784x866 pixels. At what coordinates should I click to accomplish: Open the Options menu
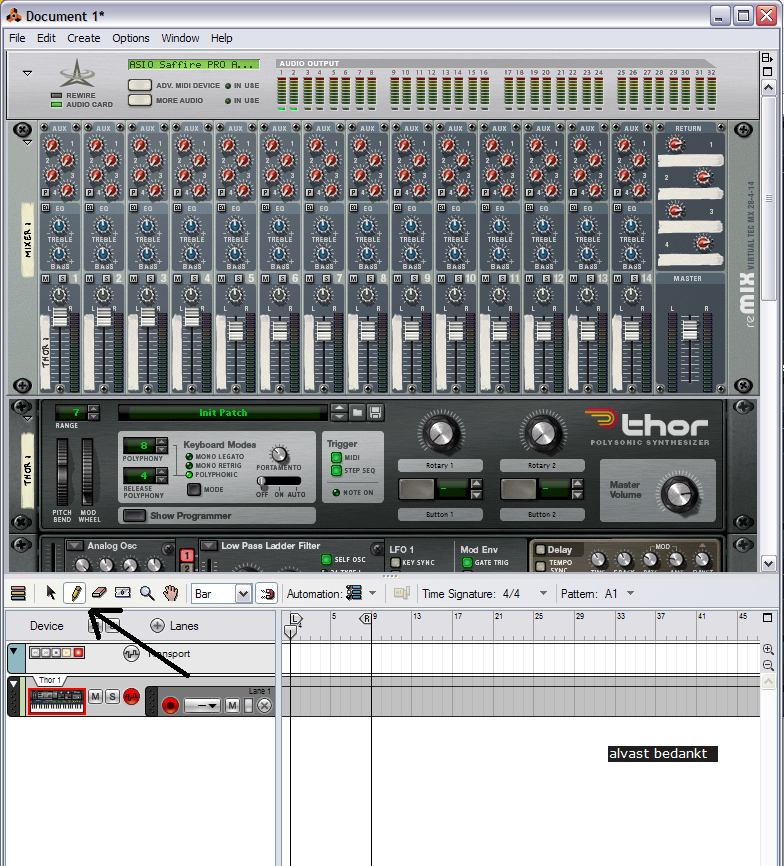[x=130, y=38]
